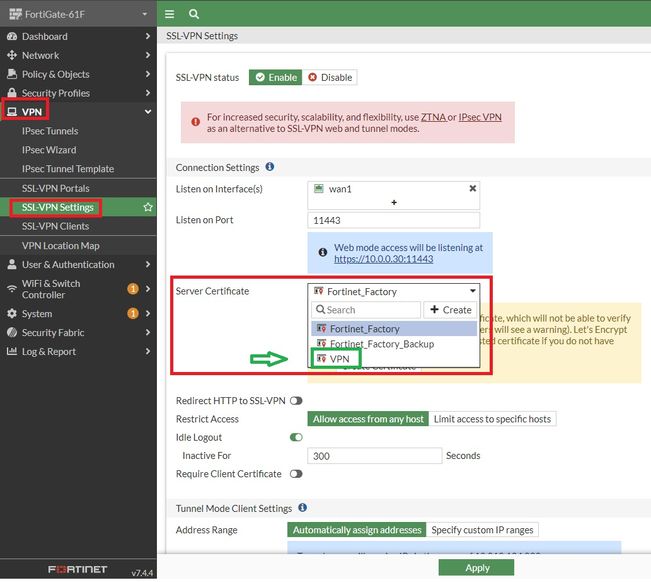Click the Apply button

coord(476,567)
